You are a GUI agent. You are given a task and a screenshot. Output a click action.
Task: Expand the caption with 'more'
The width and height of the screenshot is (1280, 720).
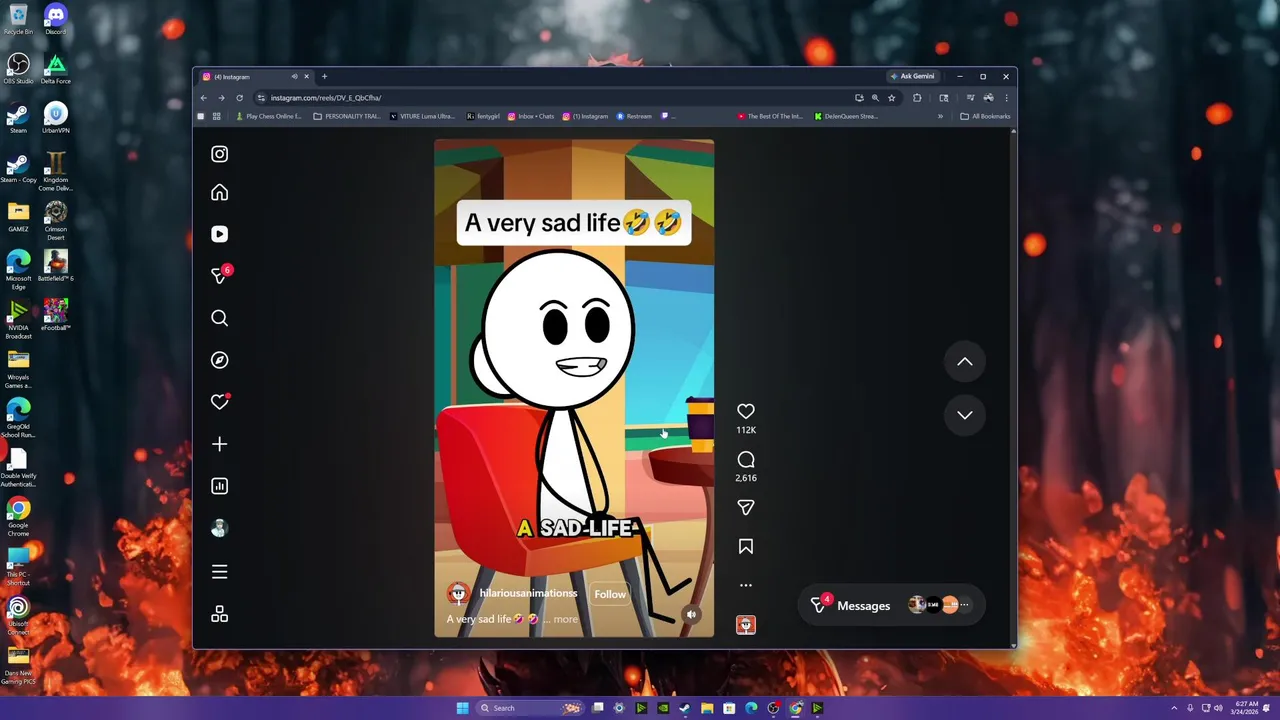pos(565,619)
